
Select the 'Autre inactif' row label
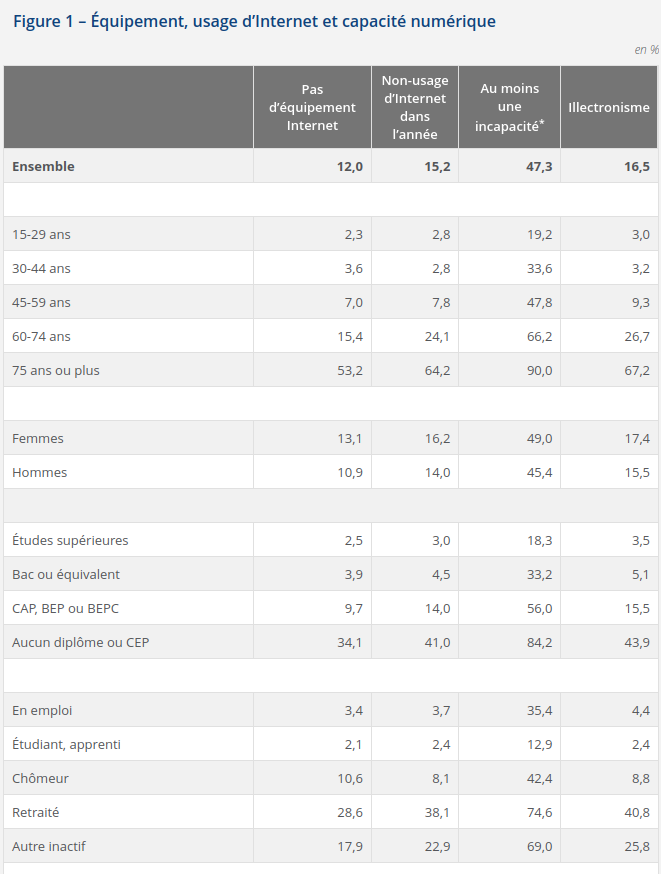[x=49, y=846]
